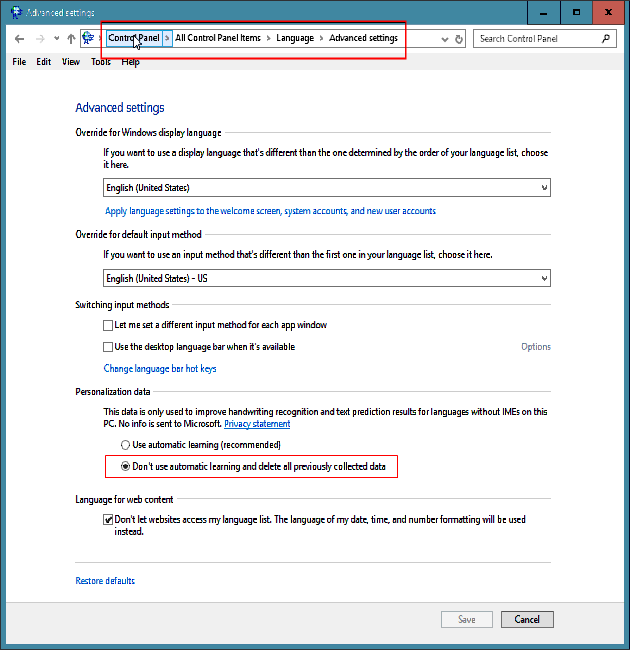The image size is (630, 650).
Task: Click the Save button
Action: pos(467,620)
